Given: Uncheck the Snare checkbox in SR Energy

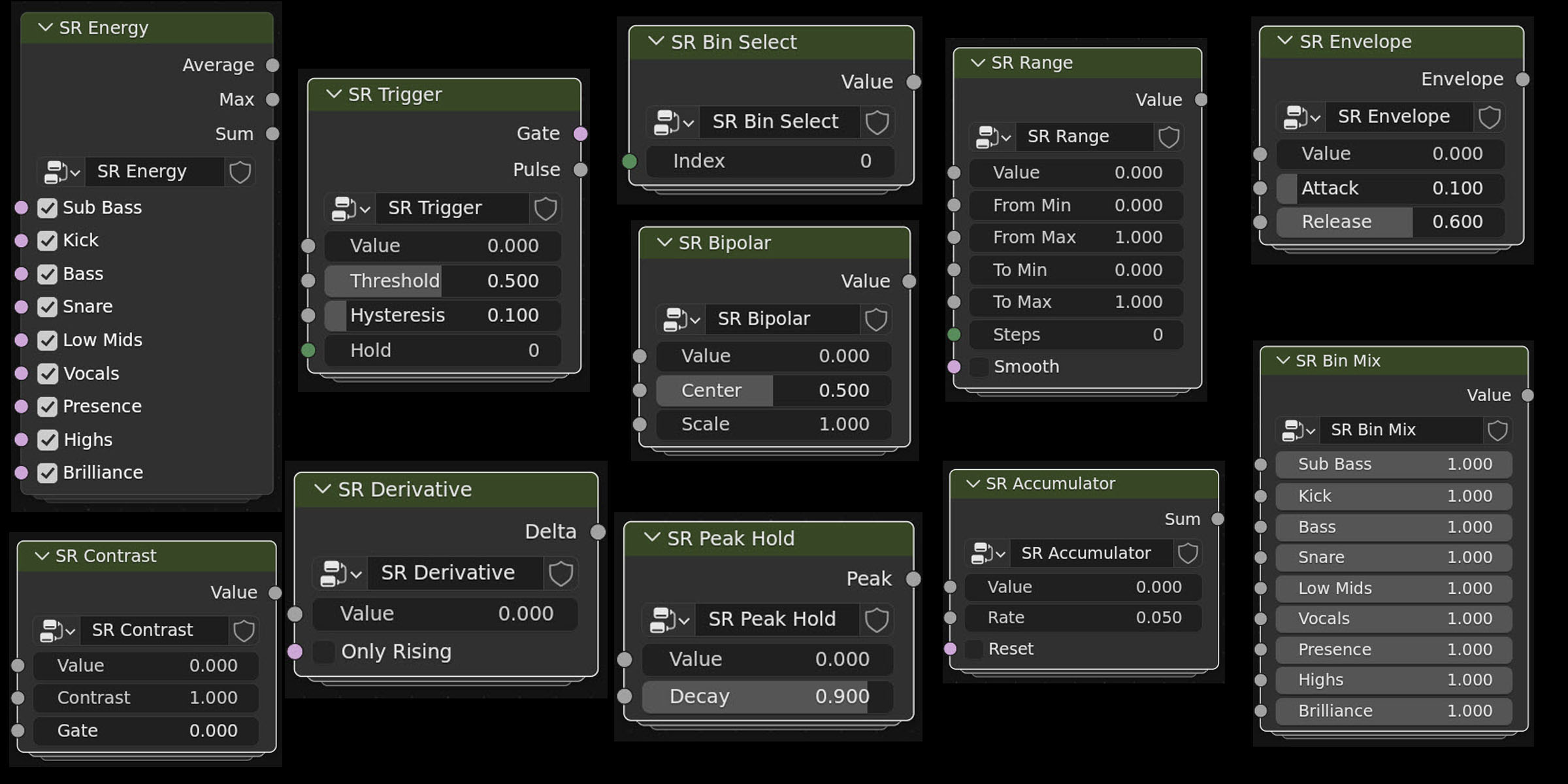Looking at the screenshot, I should pyautogui.click(x=47, y=307).
